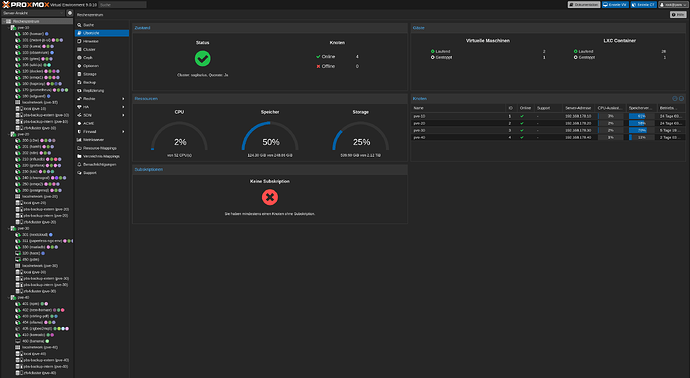The image size is (690, 378).
Task: Click the green Status checkmark icon
Action: pyautogui.click(x=202, y=59)
